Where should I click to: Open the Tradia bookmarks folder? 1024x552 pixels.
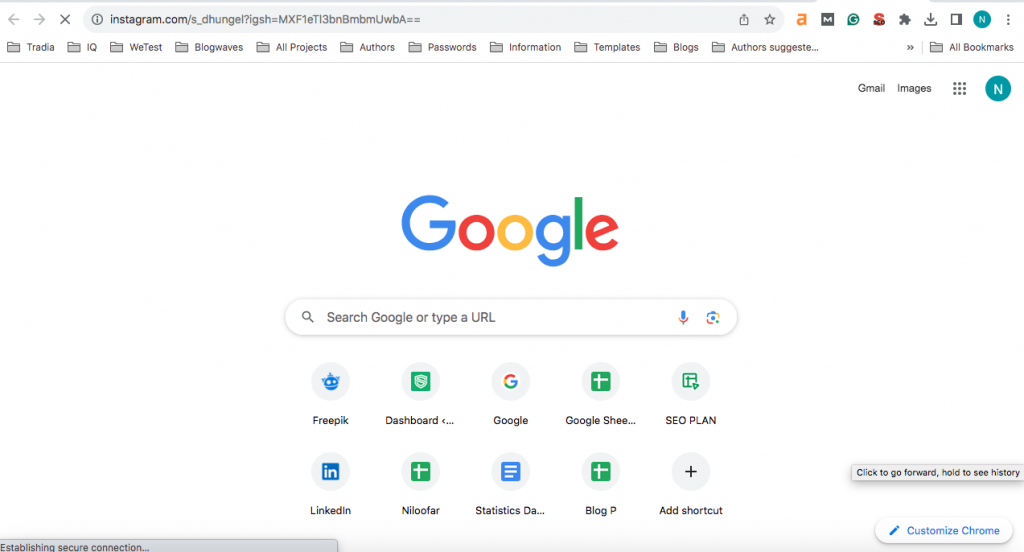[31, 47]
